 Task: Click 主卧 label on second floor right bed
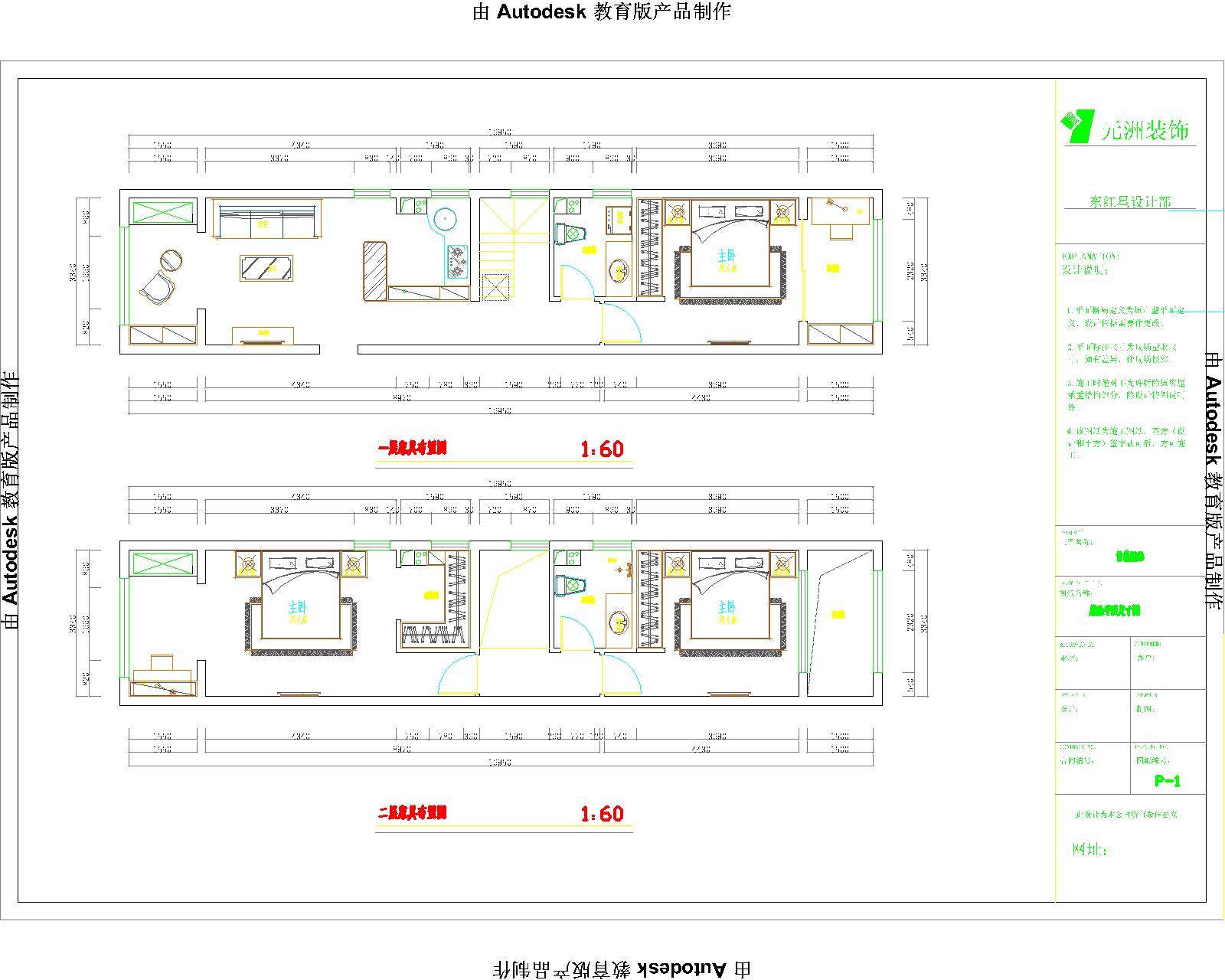pos(727,607)
